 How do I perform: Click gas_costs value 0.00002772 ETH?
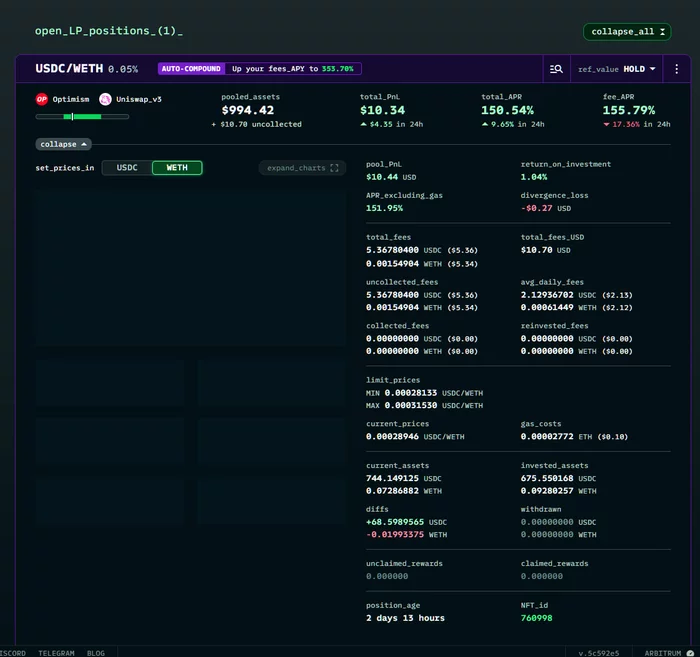556,436
